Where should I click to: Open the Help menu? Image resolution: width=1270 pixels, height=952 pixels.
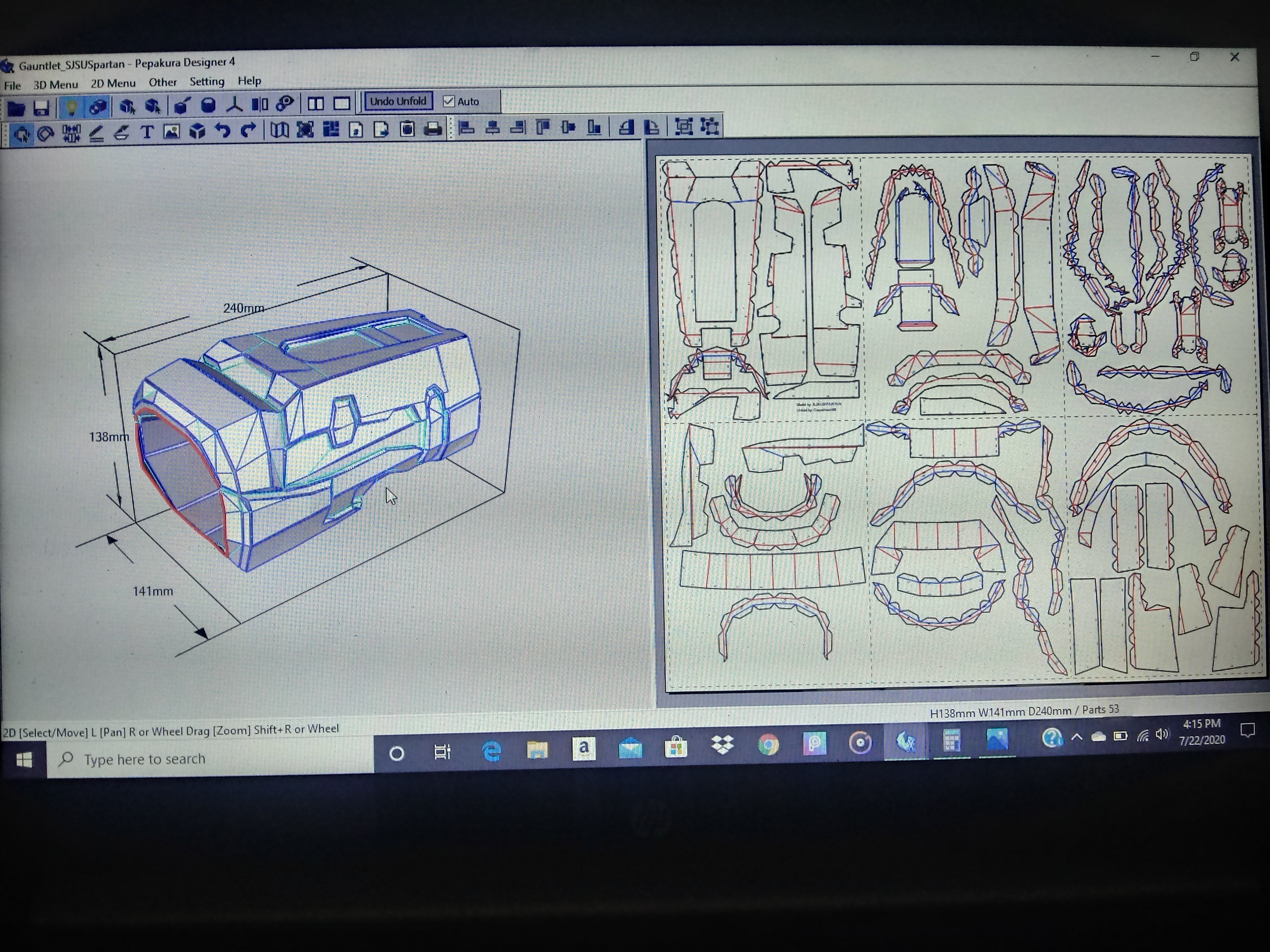tap(249, 80)
